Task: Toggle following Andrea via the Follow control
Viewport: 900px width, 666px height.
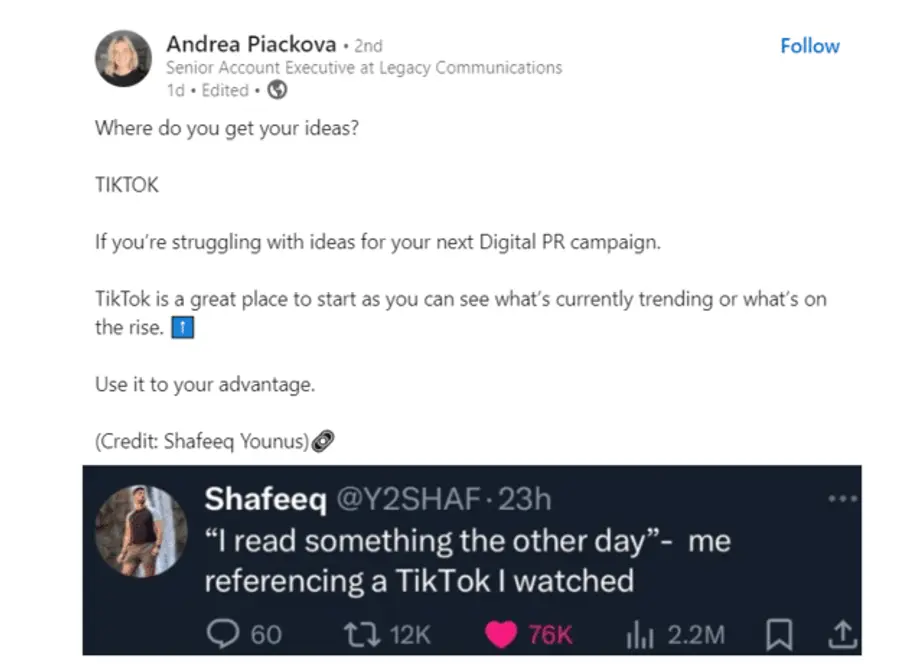Action: 809,46
